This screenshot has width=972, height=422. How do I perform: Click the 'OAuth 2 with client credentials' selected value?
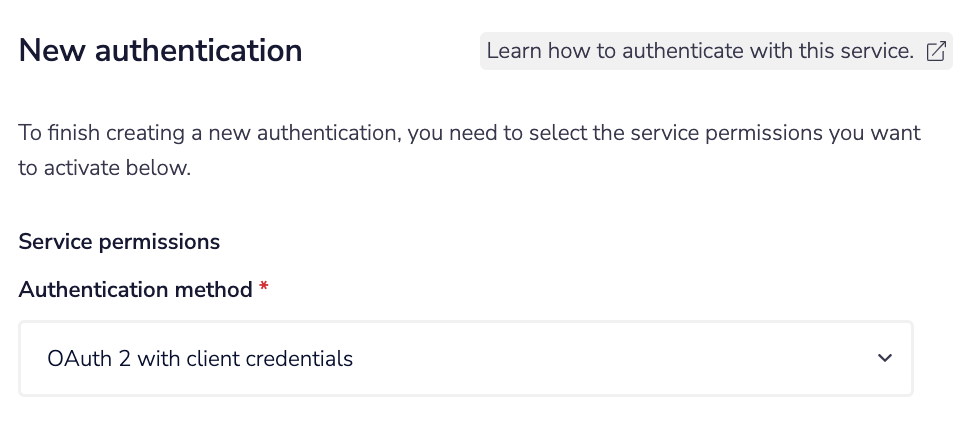pyautogui.click(x=200, y=358)
